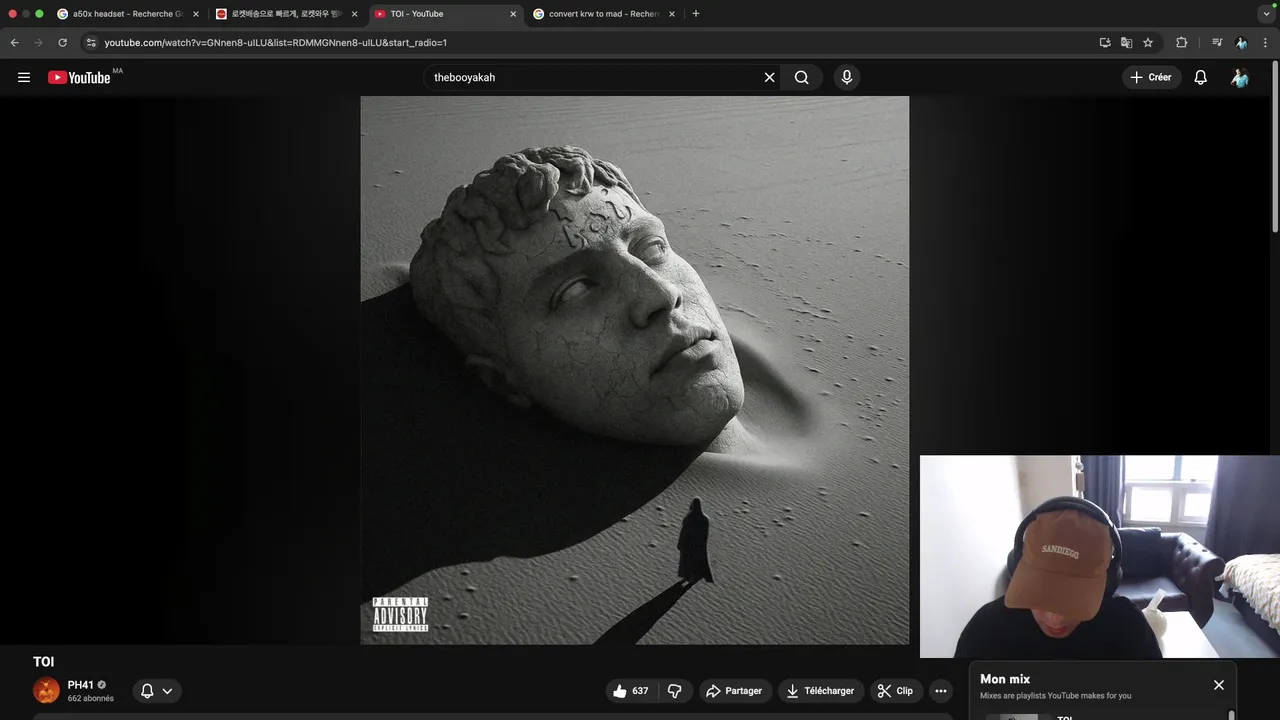
Task: Close the Korean-titled tab
Action: (354, 14)
